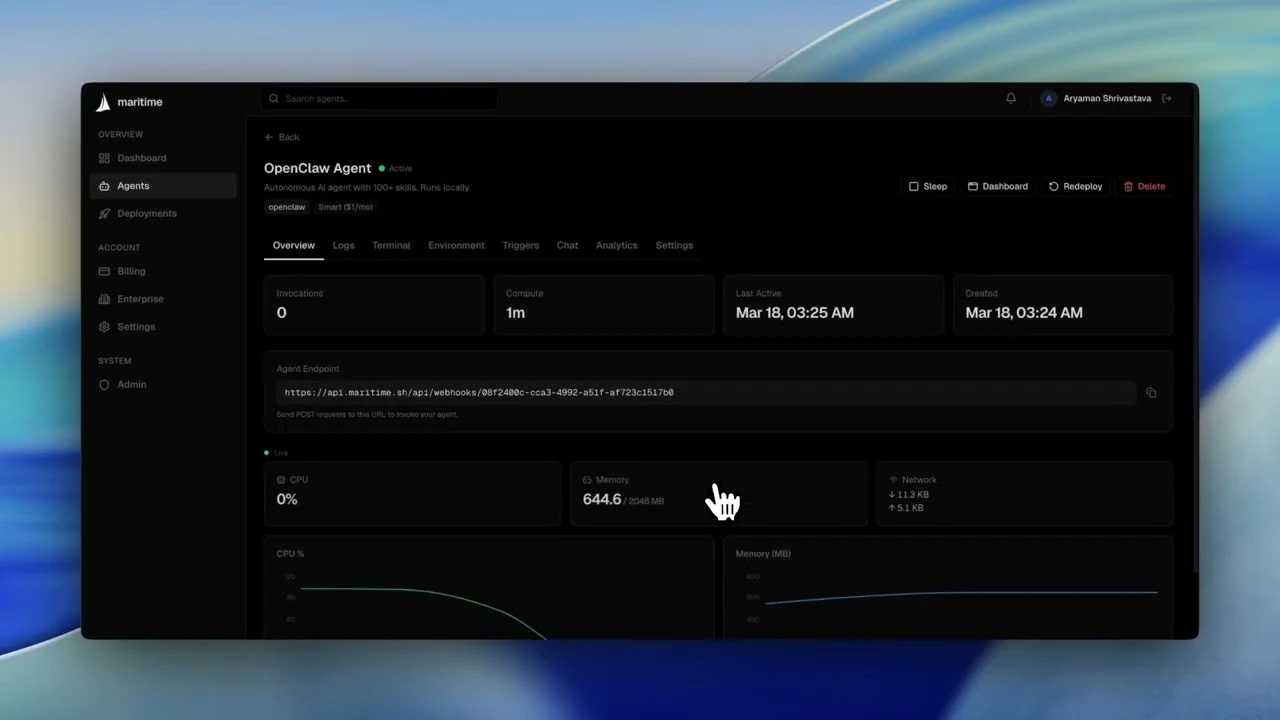Screen dimensions: 1280x720
Task: Click the CPU 0% value
Action: pos(287,500)
